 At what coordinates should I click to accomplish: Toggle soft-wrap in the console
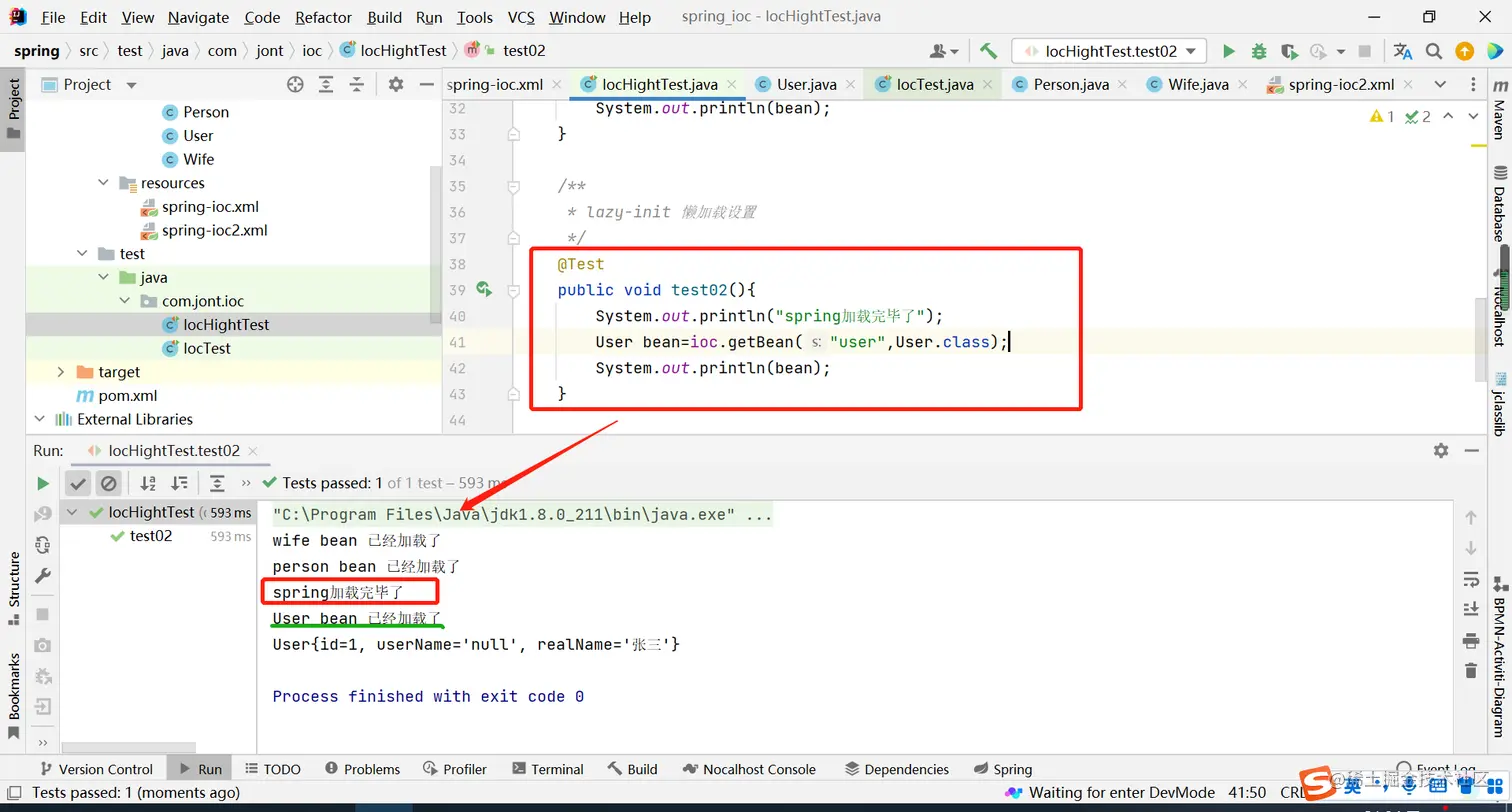pyautogui.click(x=1470, y=579)
